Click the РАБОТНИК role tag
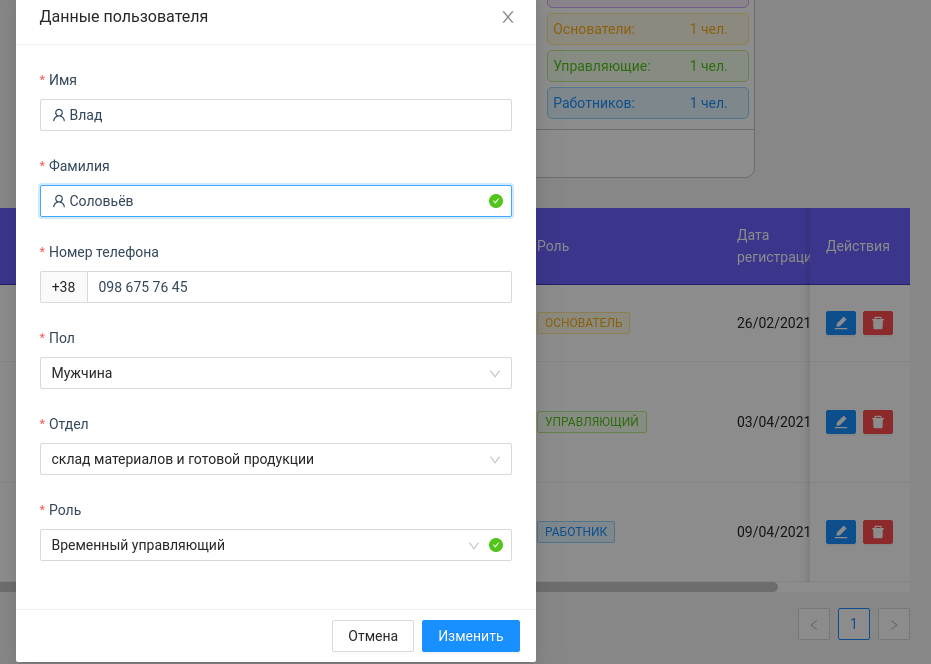The width and height of the screenshot is (931, 664). (575, 532)
